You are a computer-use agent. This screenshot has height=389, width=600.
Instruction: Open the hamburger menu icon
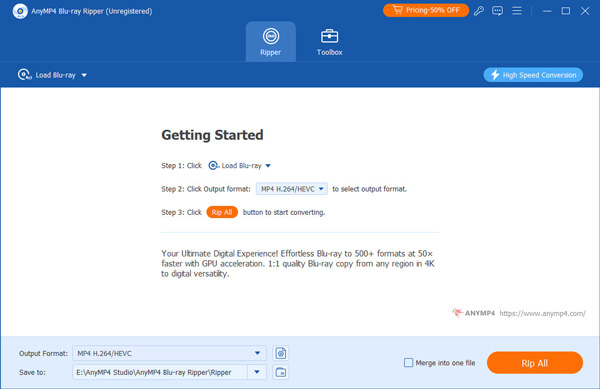517,11
